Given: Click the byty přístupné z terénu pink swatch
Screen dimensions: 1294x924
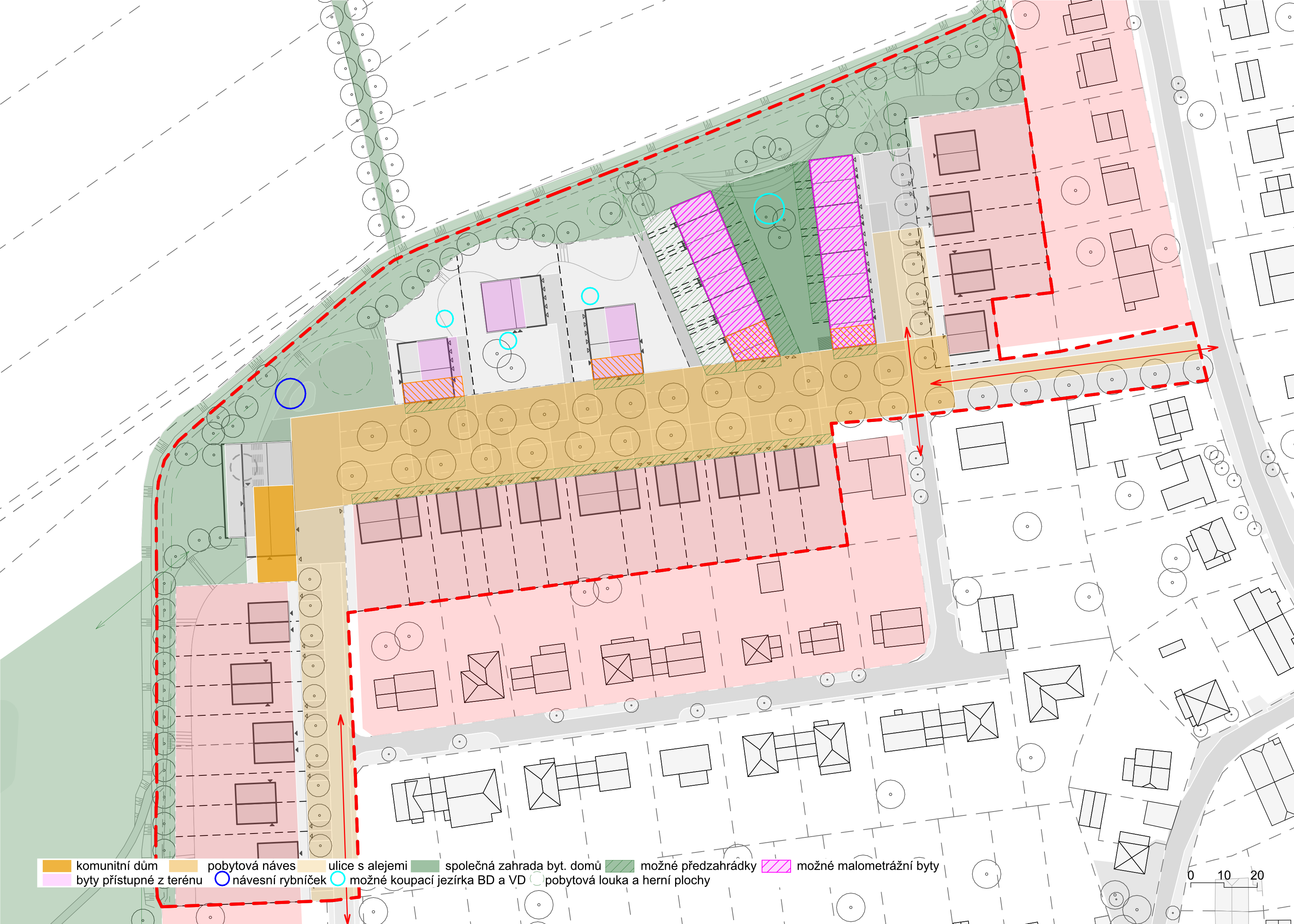Looking at the screenshot, I should 57,880.
